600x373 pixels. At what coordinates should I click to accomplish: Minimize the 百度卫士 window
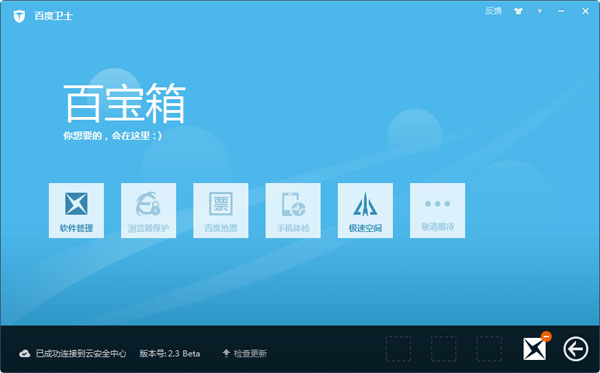click(561, 11)
